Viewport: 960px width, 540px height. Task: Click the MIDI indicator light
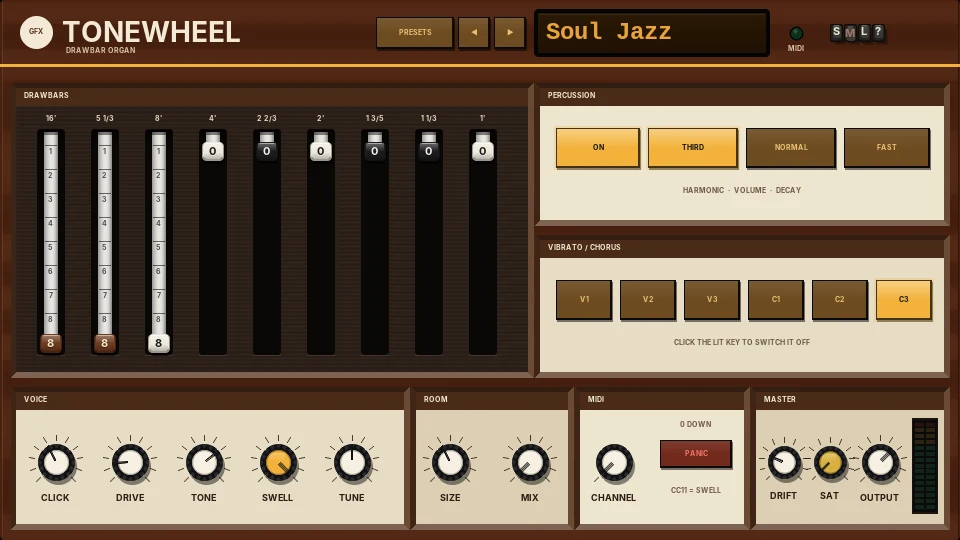click(796, 34)
